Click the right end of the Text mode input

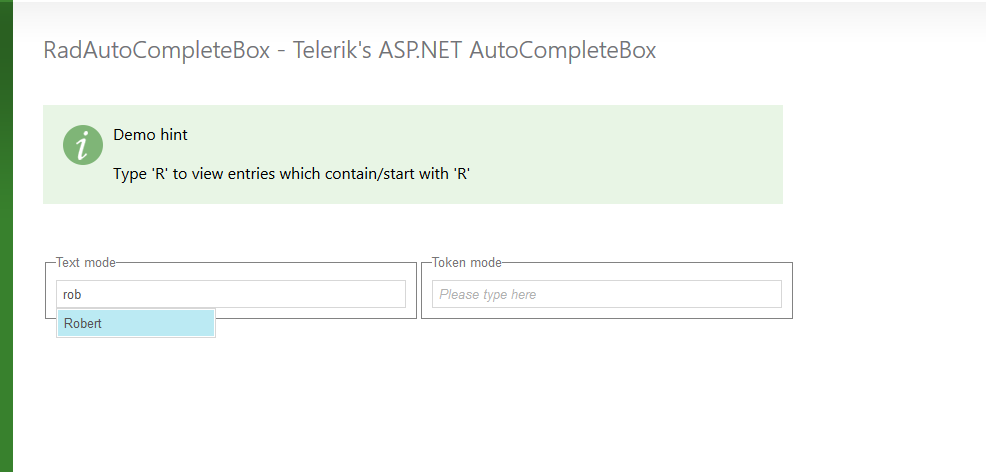(395, 294)
